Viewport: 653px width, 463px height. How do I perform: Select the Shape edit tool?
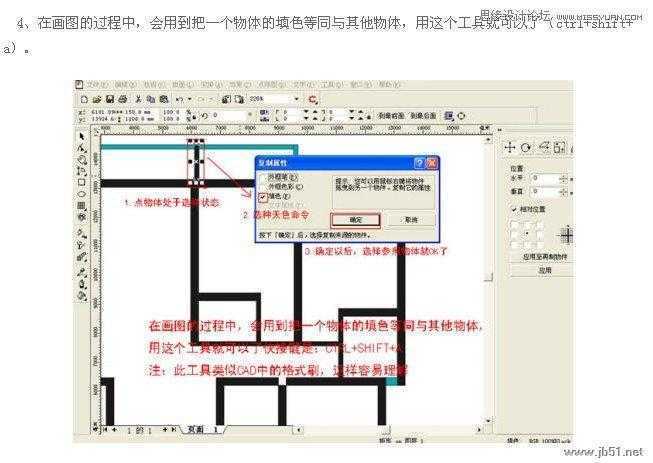pos(82,148)
